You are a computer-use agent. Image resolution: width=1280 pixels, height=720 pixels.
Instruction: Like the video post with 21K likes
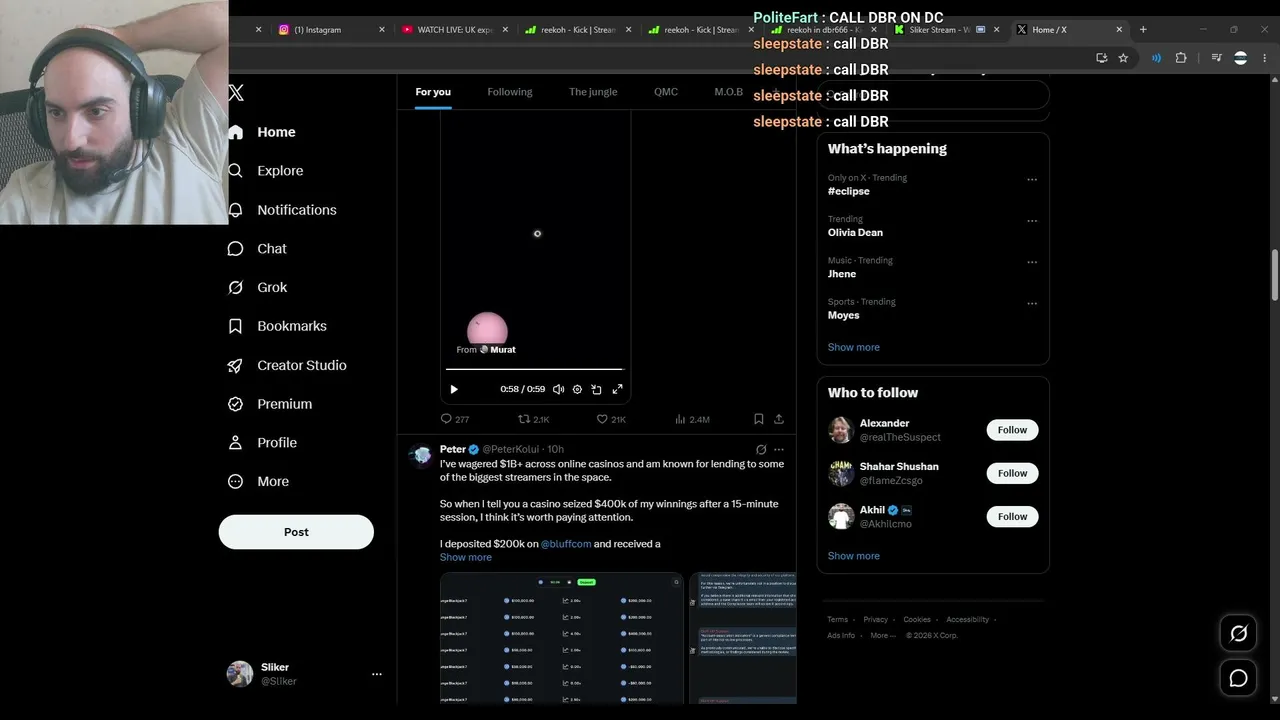point(611,419)
